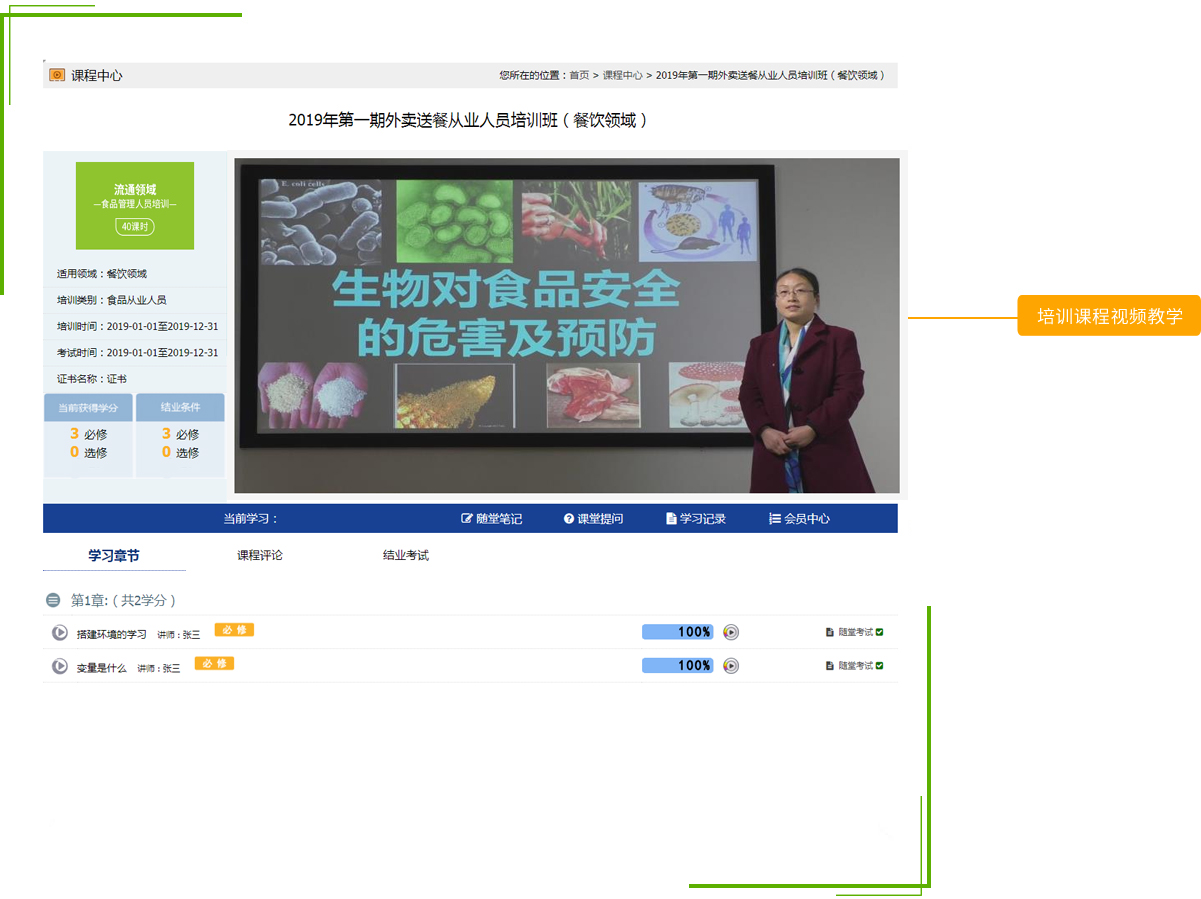Click the 40课时 badge

[135, 227]
